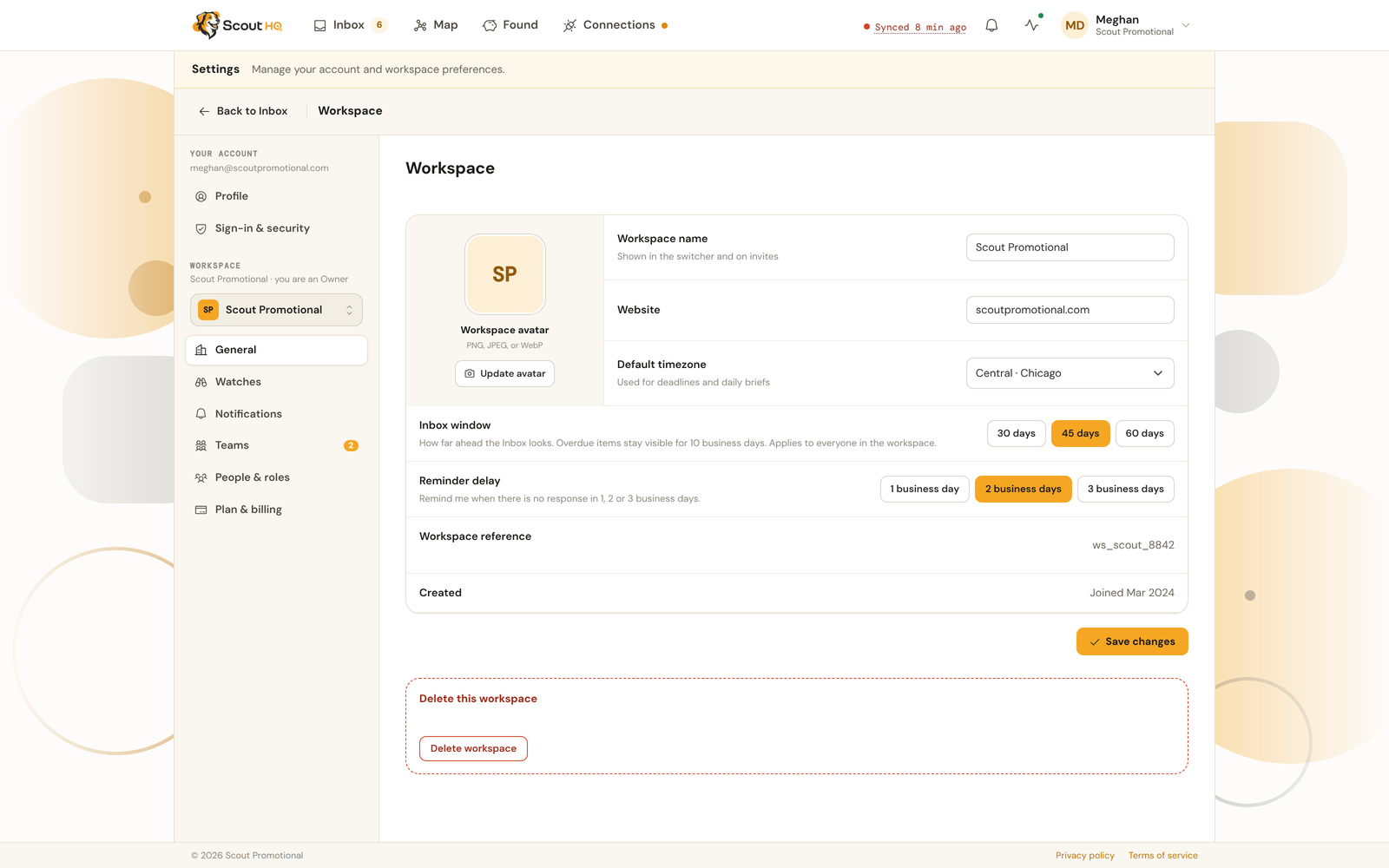Set Inbox window to 30 days

pos(1016,433)
